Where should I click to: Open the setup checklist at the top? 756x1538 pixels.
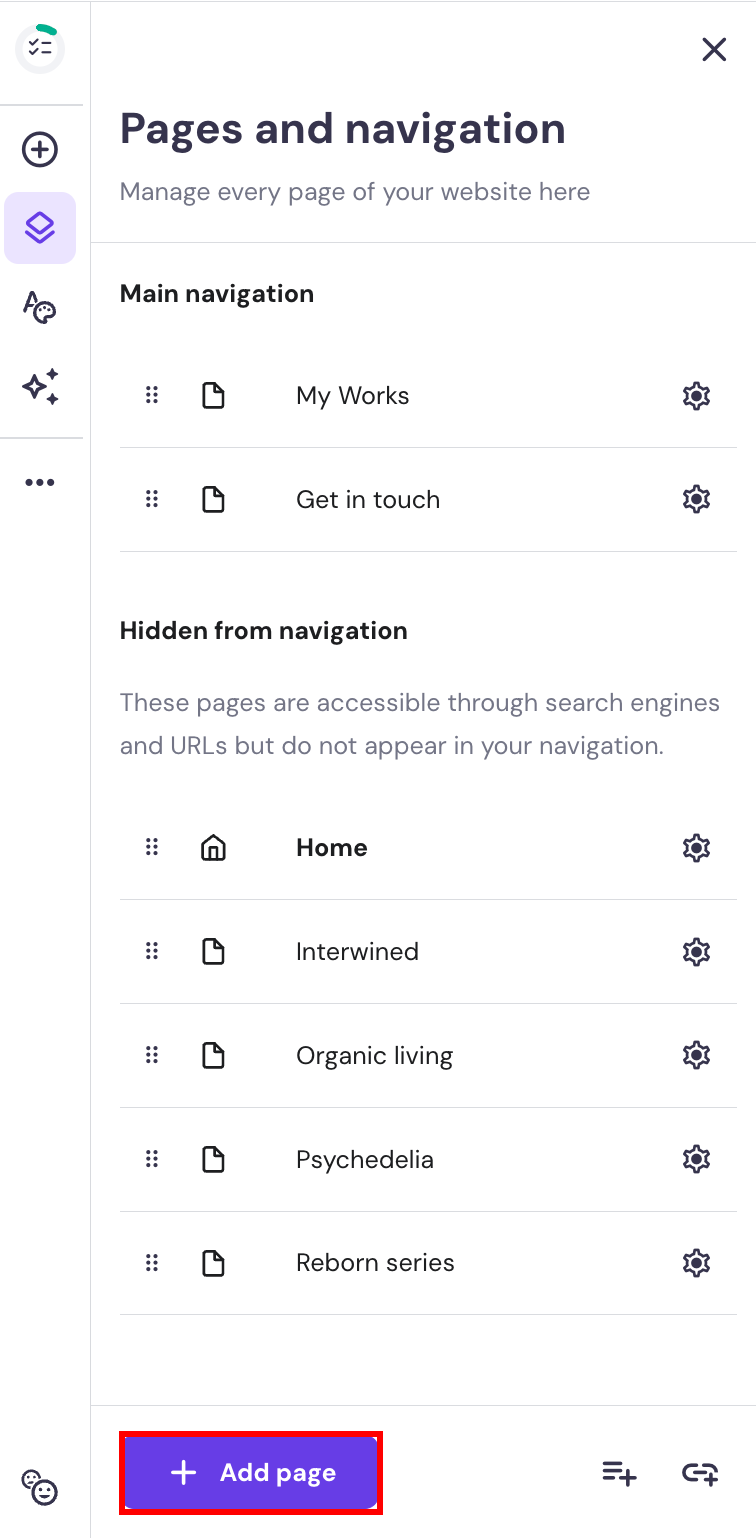[39, 47]
